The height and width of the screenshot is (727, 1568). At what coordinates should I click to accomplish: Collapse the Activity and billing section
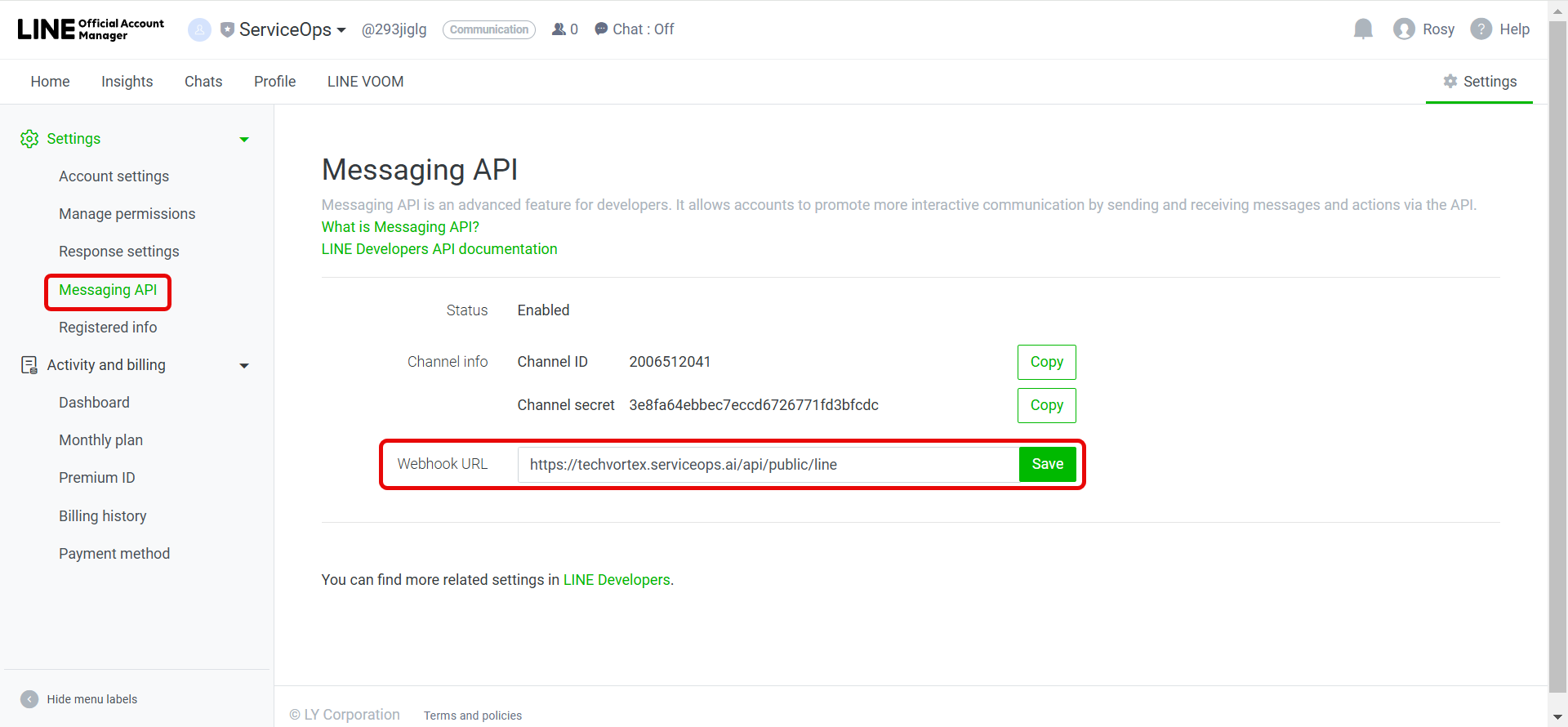(243, 366)
